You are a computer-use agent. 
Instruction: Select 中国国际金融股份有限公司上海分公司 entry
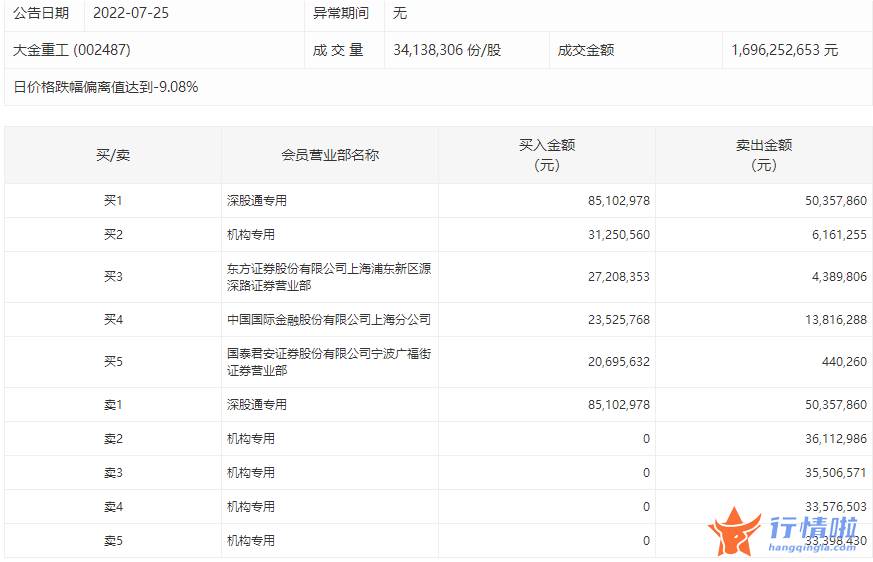tap(329, 320)
